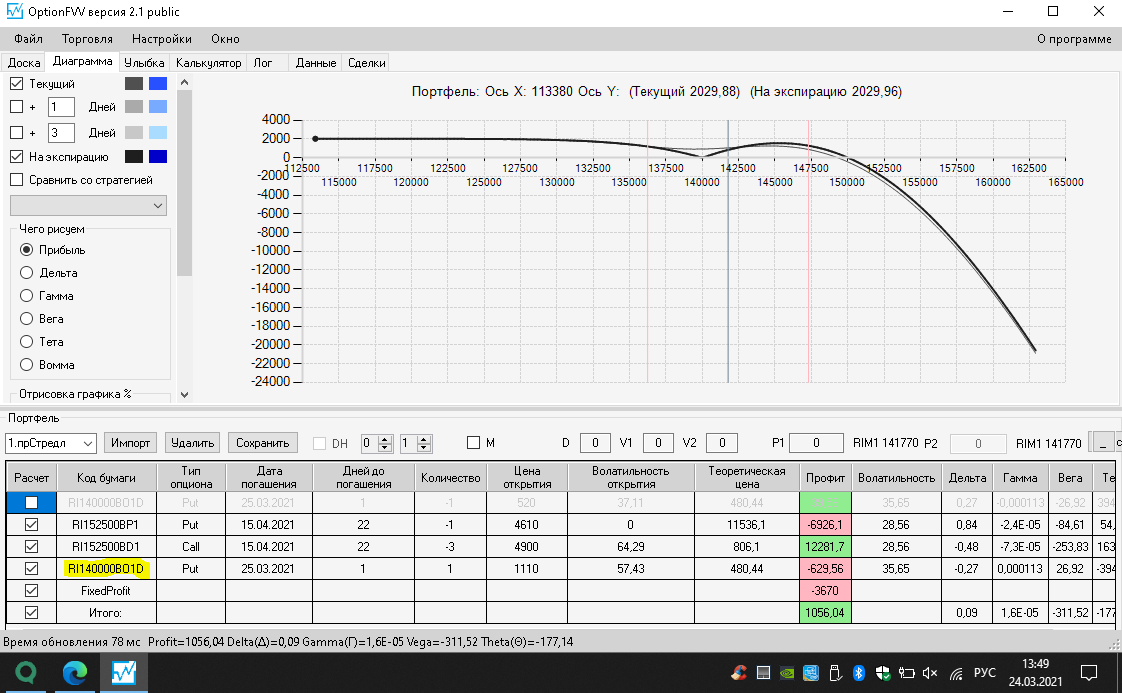Click the muted volume speaker icon
This screenshot has width=1122, height=693.
tap(930, 673)
